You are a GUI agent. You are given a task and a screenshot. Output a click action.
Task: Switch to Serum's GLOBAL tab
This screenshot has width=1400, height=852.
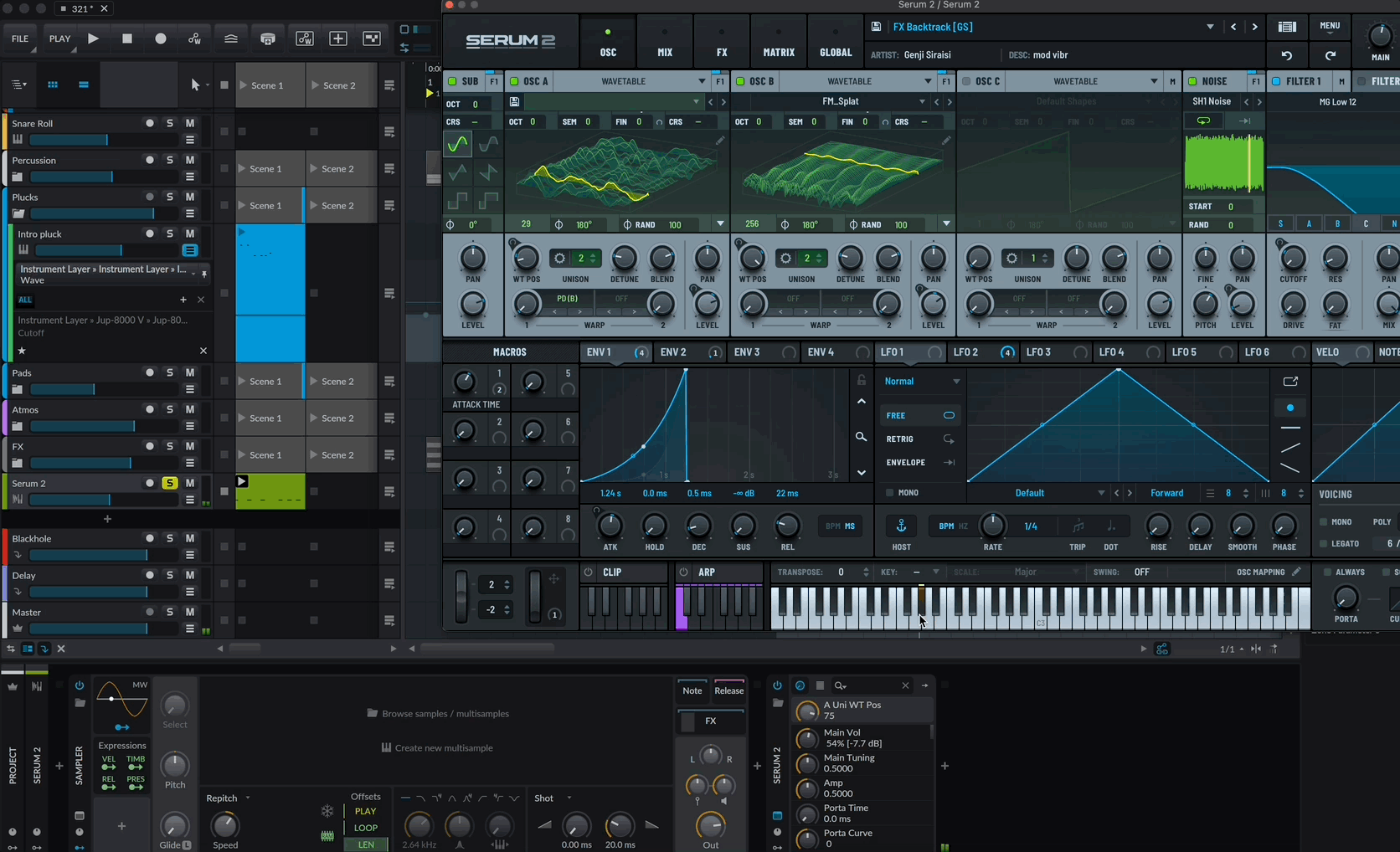[x=836, y=42]
